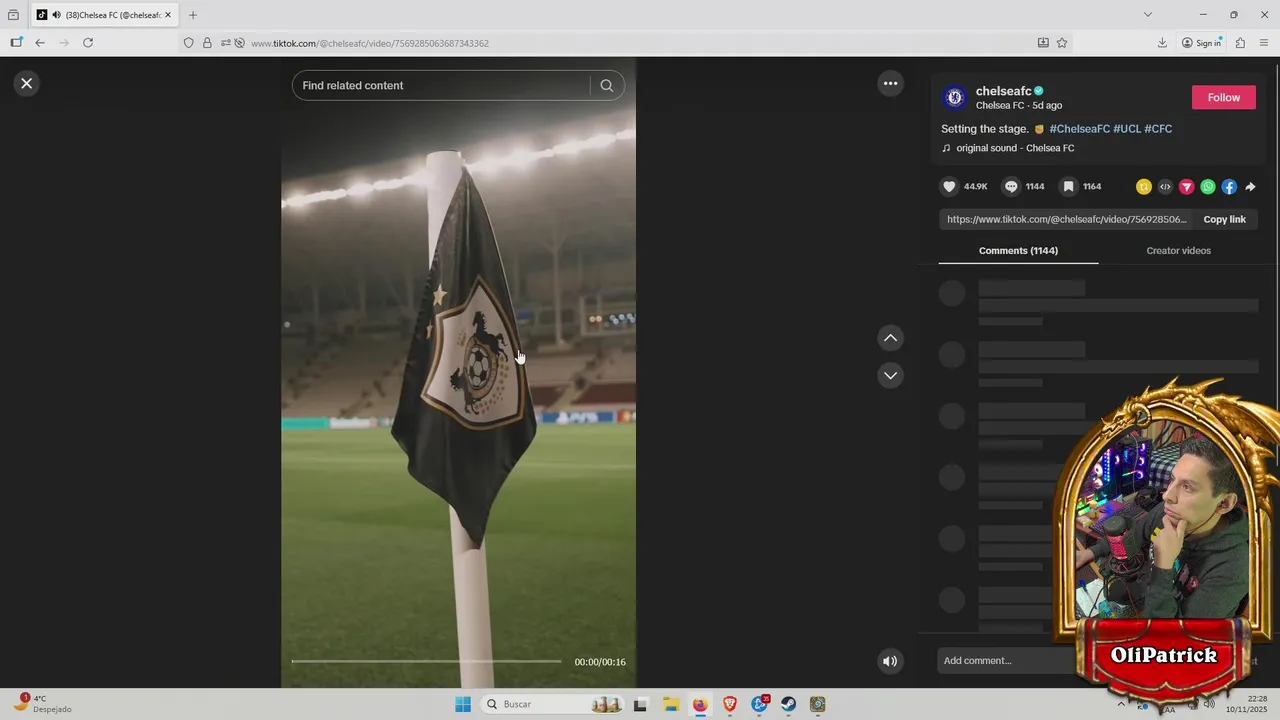Click the video timestamp 00:00/00:16
The image size is (1280, 720).
tap(600, 662)
